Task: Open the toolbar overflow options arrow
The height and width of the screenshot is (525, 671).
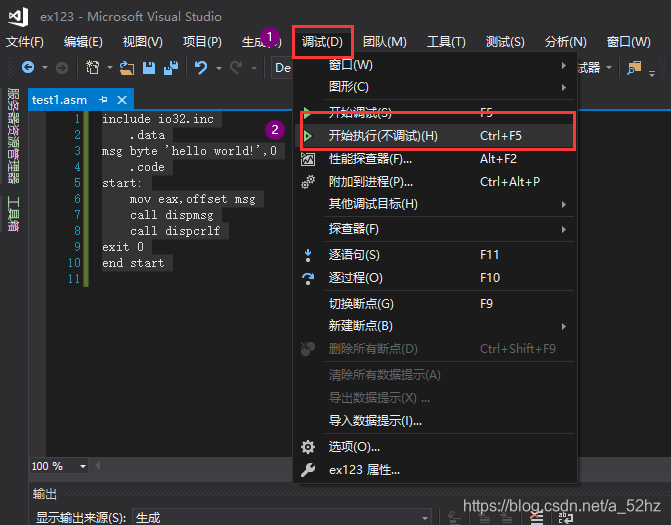Action: pyautogui.click(x=652, y=73)
